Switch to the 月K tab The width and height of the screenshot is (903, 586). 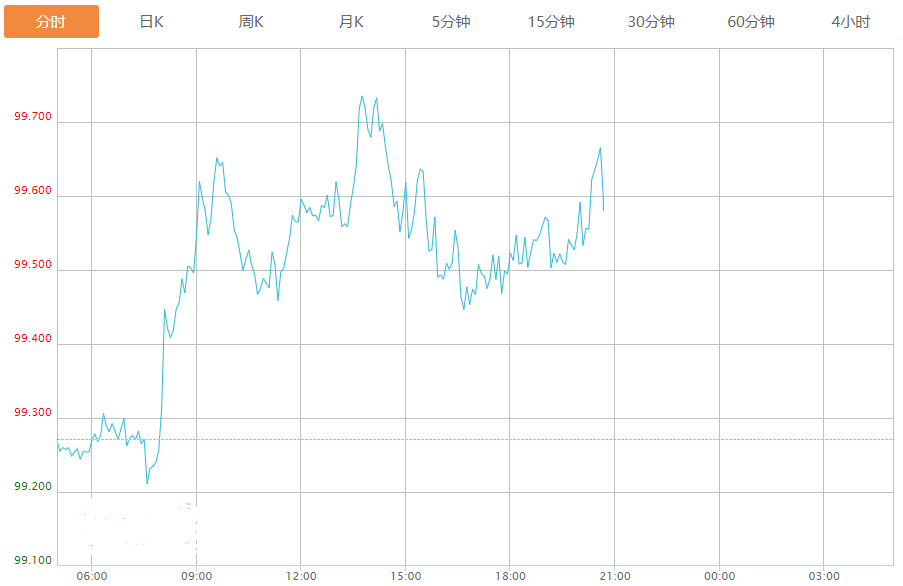(351, 21)
